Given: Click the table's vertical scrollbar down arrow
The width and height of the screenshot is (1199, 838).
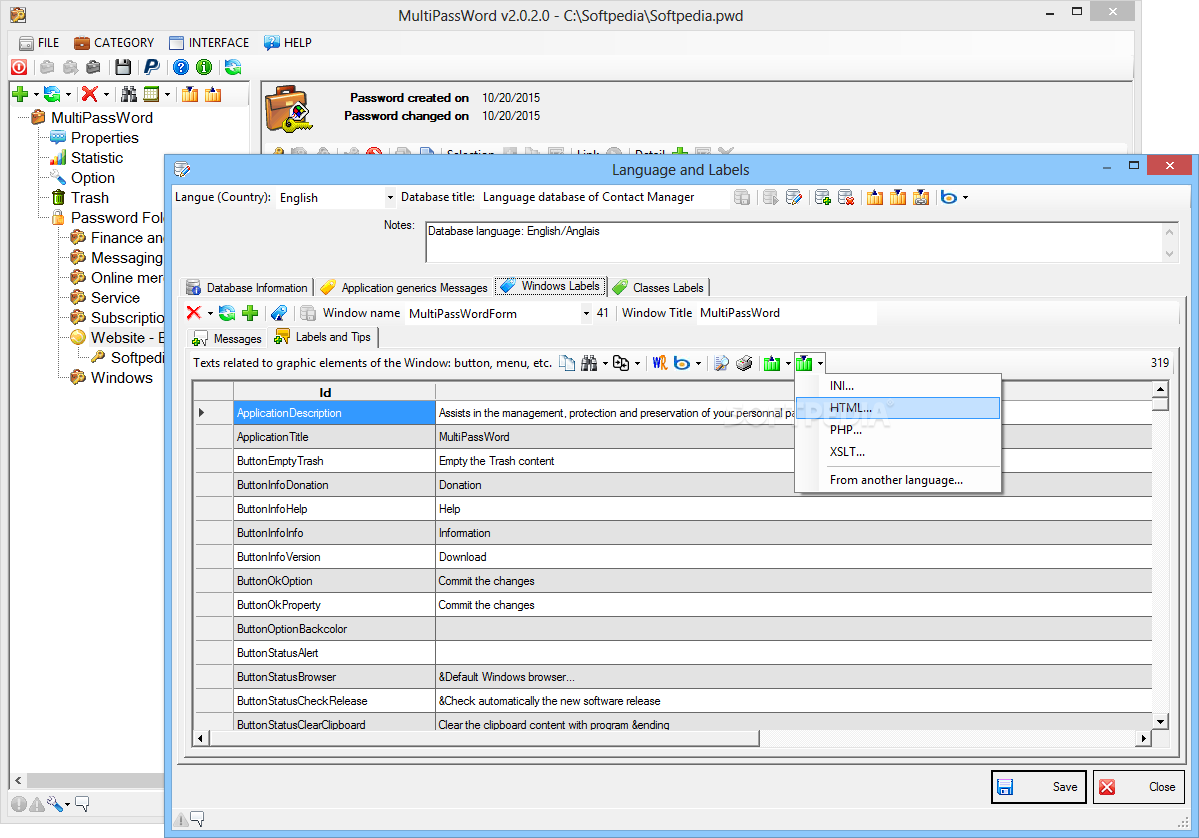Looking at the screenshot, I should pos(1161,721).
